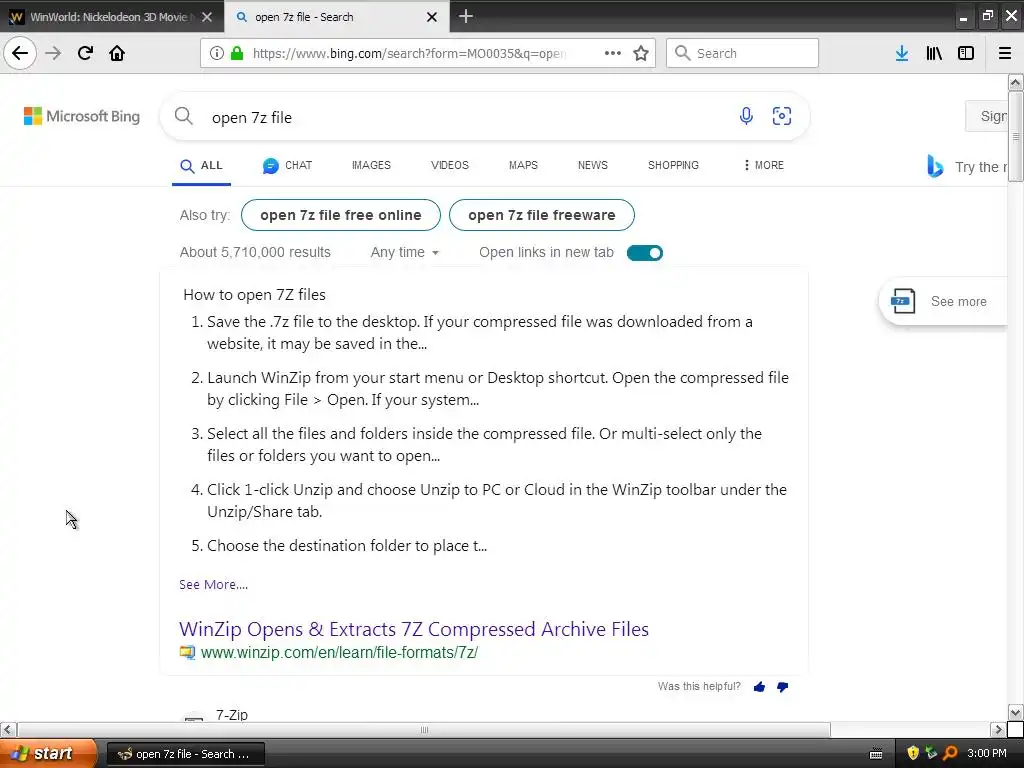Expand the MORE search categories menu
This screenshot has height=768, width=1024.
(763, 165)
